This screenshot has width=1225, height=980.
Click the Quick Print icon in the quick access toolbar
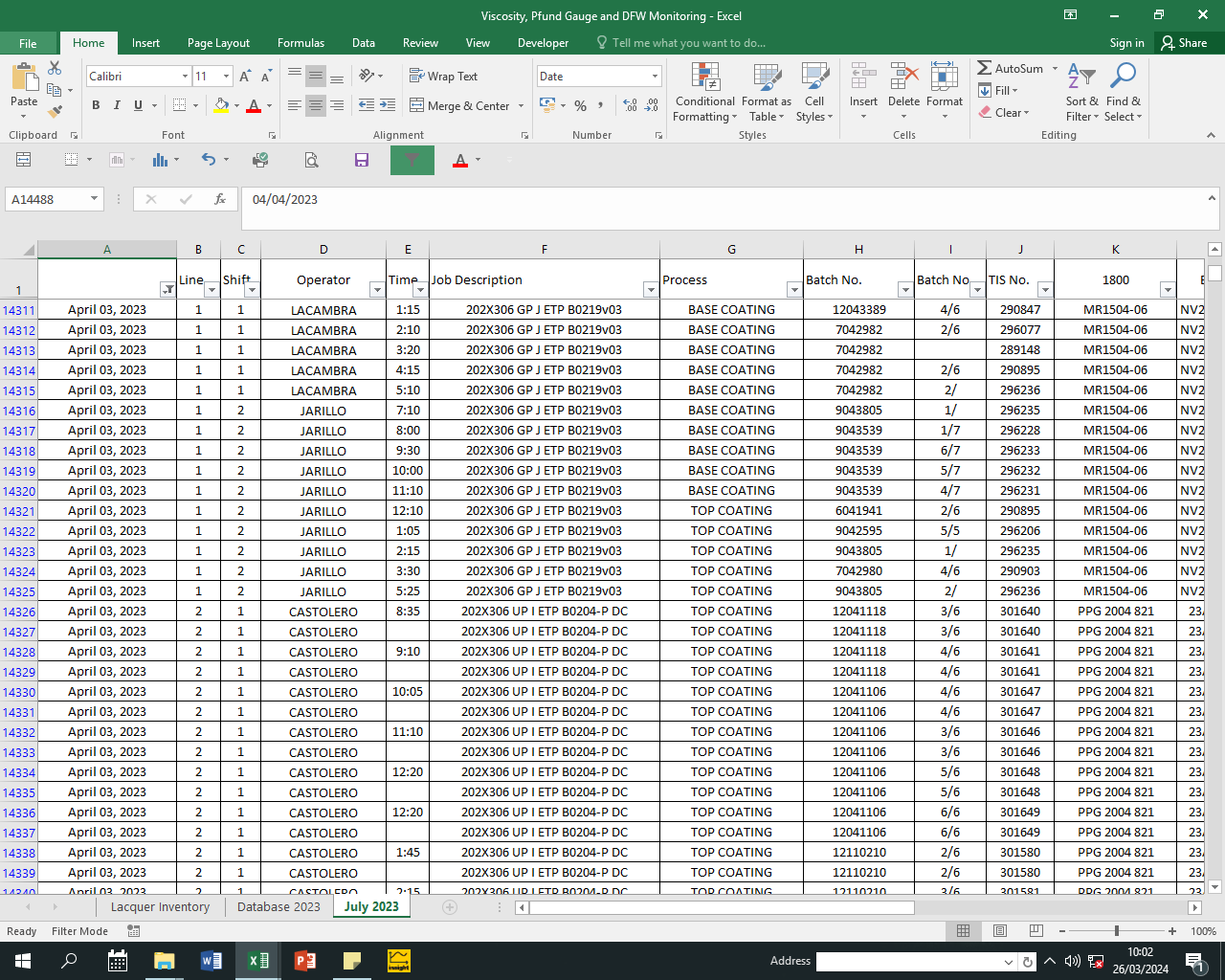point(260,160)
